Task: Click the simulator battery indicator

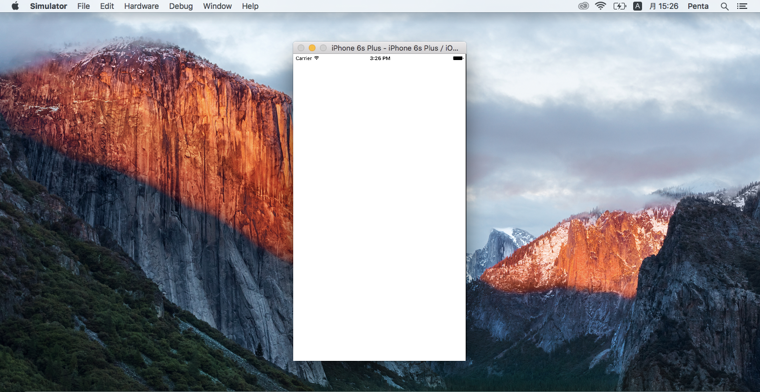Action: tap(458, 58)
